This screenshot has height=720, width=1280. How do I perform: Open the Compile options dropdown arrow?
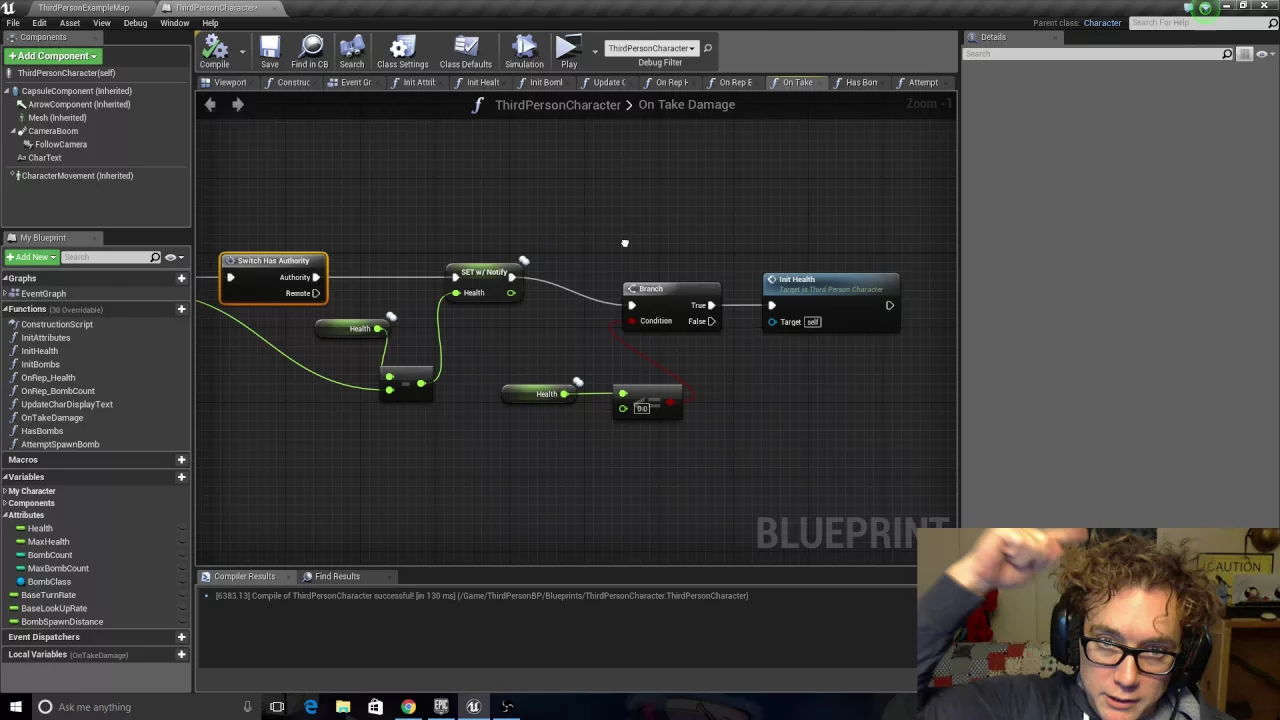click(x=241, y=50)
